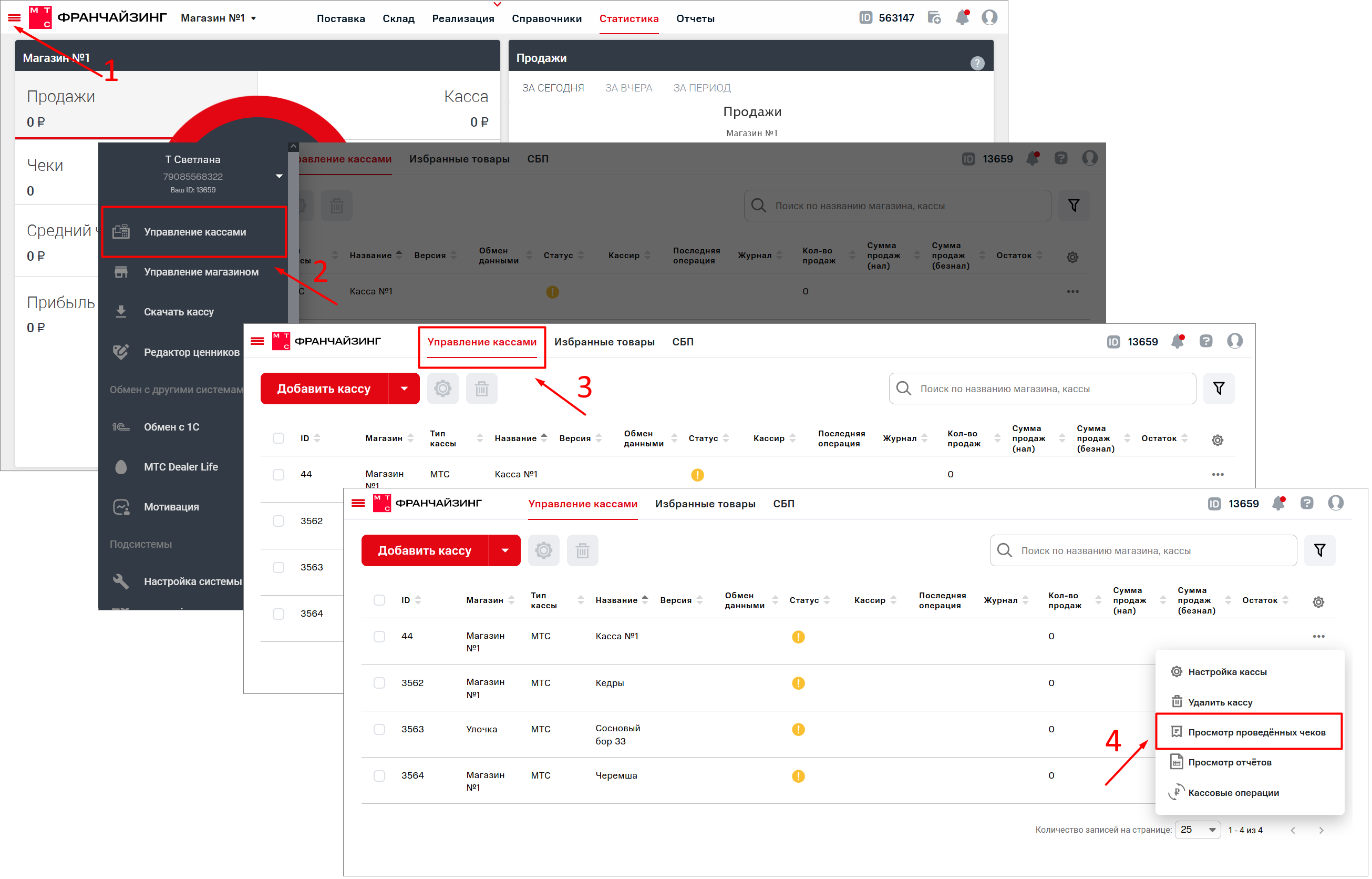Image resolution: width=1372 pixels, height=879 pixels.
Task: Click filter funnel button in front window
Action: pos(1321,551)
